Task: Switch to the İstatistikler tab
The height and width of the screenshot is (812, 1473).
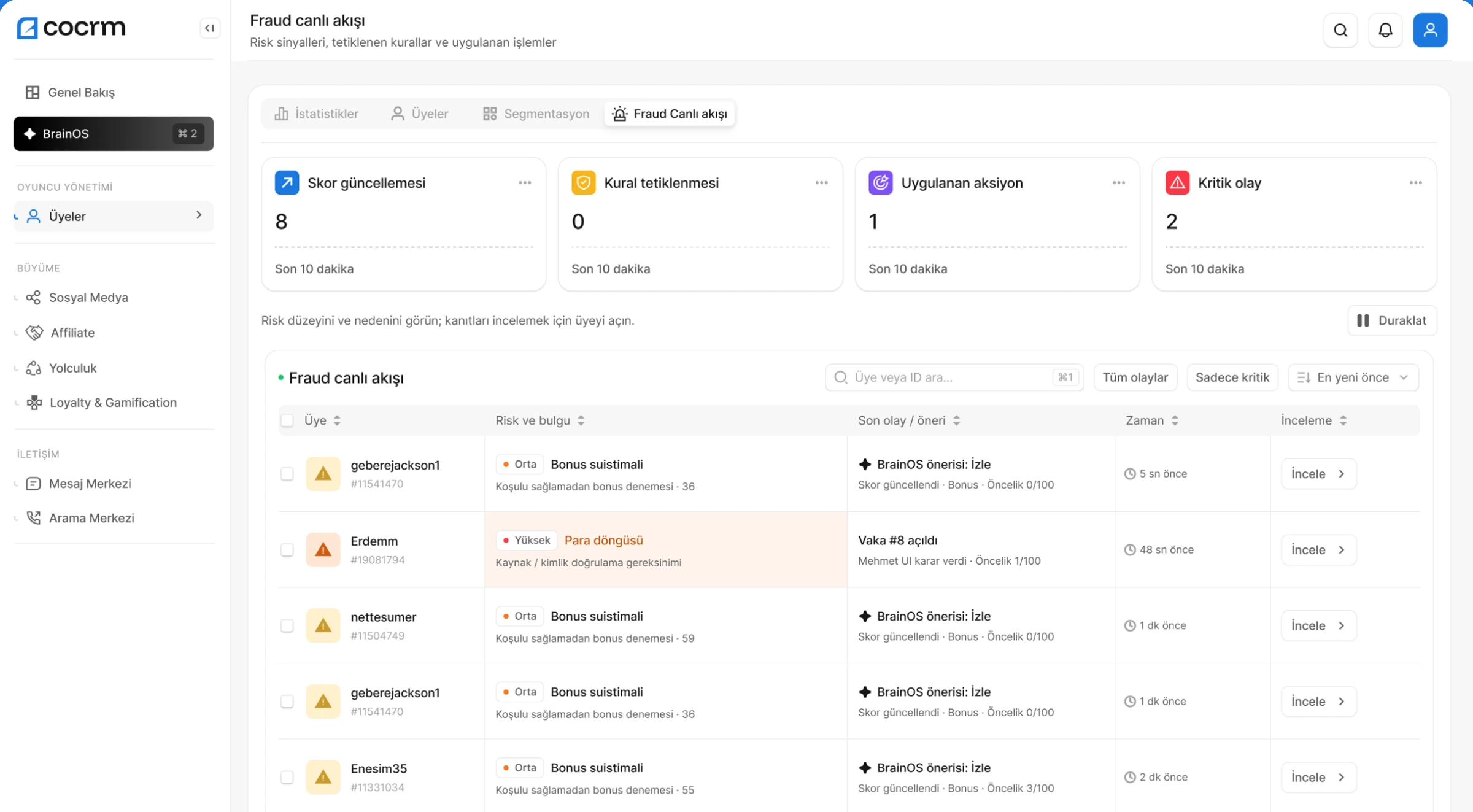Action: tap(317, 114)
